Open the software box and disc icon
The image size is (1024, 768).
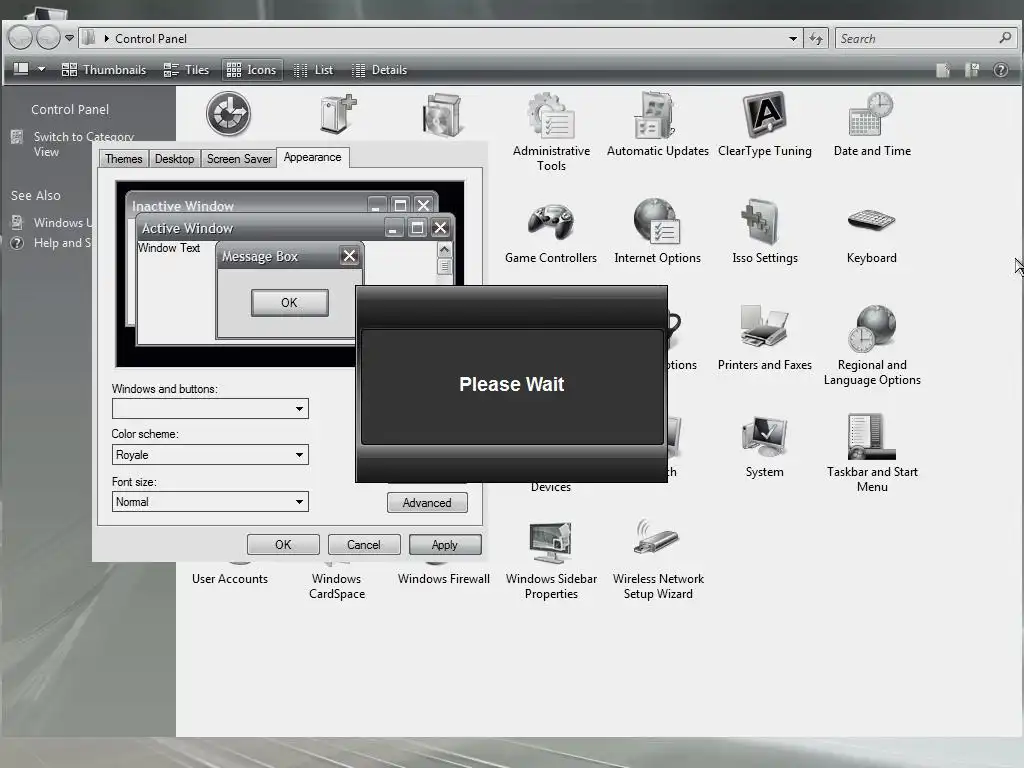tap(443, 115)
